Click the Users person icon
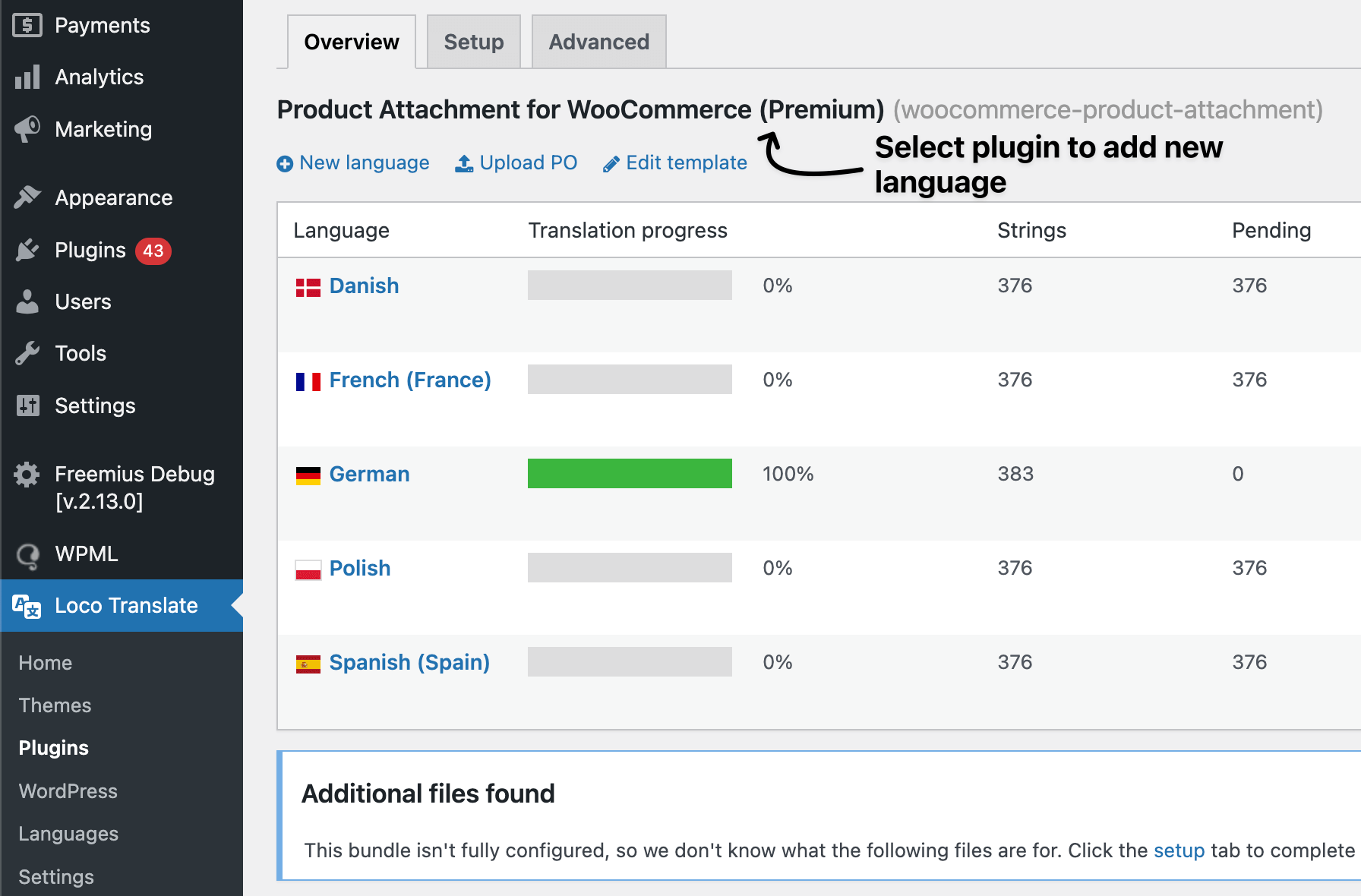1361x896 pixels. [x=27, y=301]
